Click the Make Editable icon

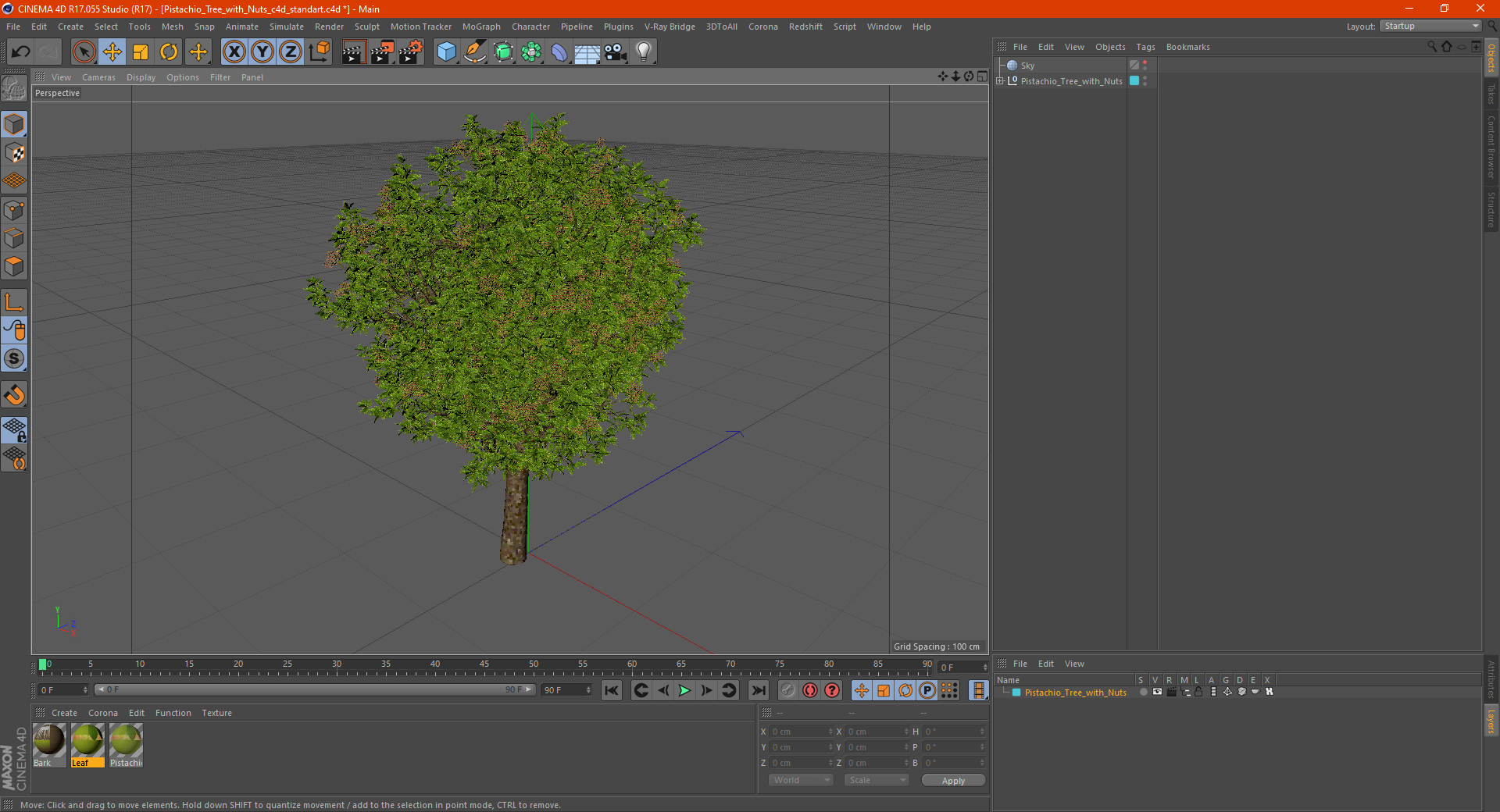pos(14,89)
